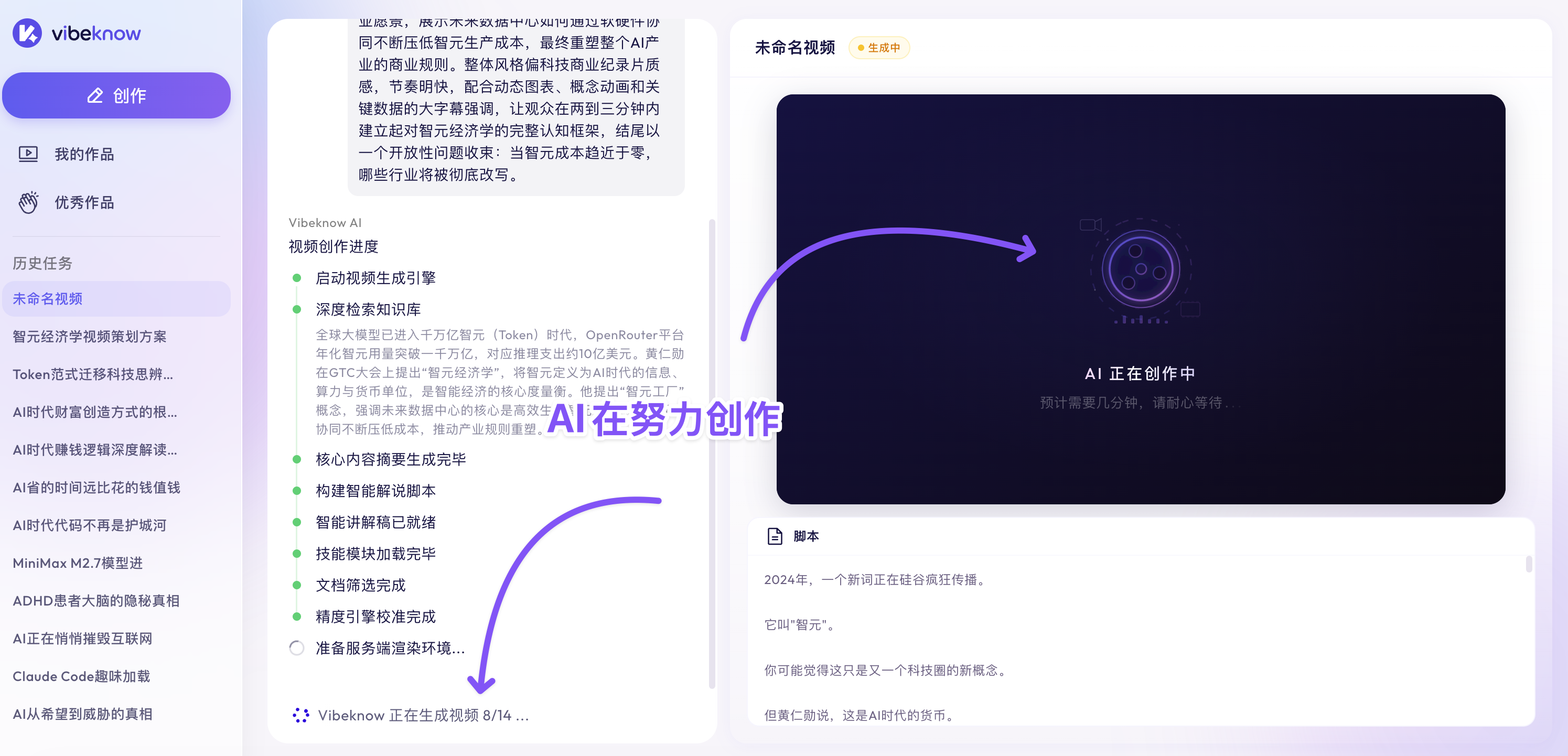1568x756 pixels.
Task: Click the hollow circle of 准备服务端渲染环境 step
Action: click(x=297, y=648)
